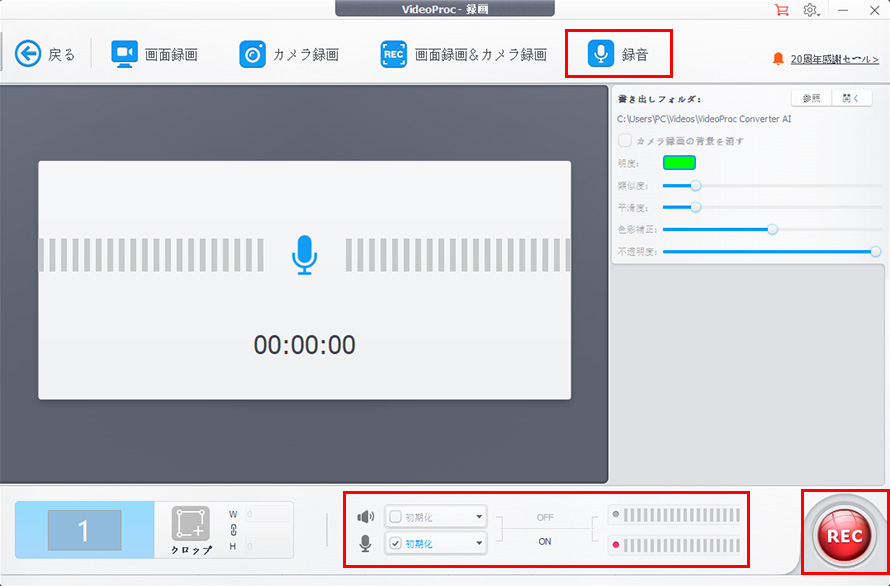
Task: Click the red REC record button
Action: [845, 535]
